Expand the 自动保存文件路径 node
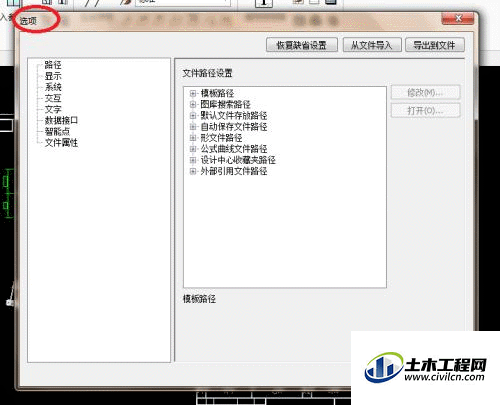This screenshot has width=500, height=405. click(193, 127)
